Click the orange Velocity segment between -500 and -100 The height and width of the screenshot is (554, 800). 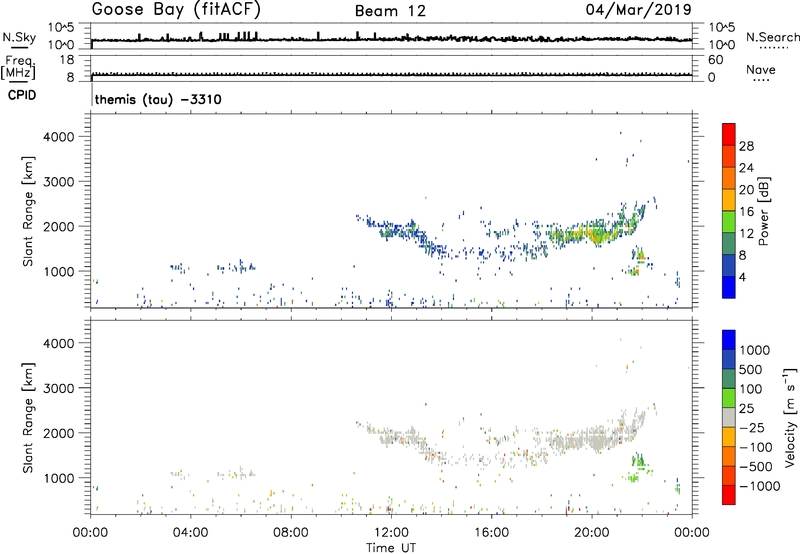click(x=729, y=456)
